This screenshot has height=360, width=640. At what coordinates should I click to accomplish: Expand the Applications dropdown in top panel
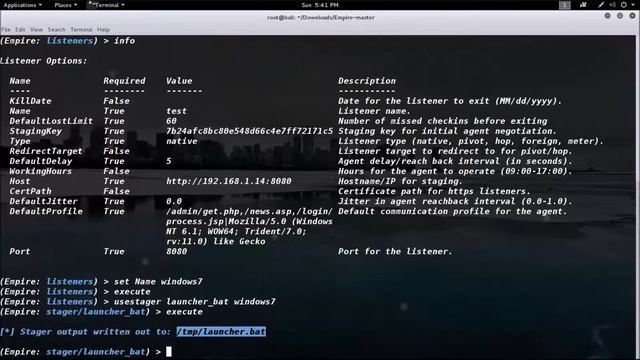22,5
